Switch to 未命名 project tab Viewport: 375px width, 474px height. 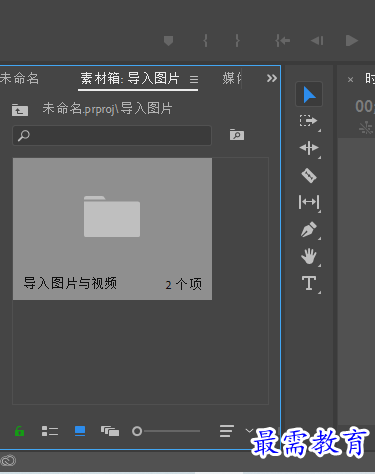[x=19, y=79]
